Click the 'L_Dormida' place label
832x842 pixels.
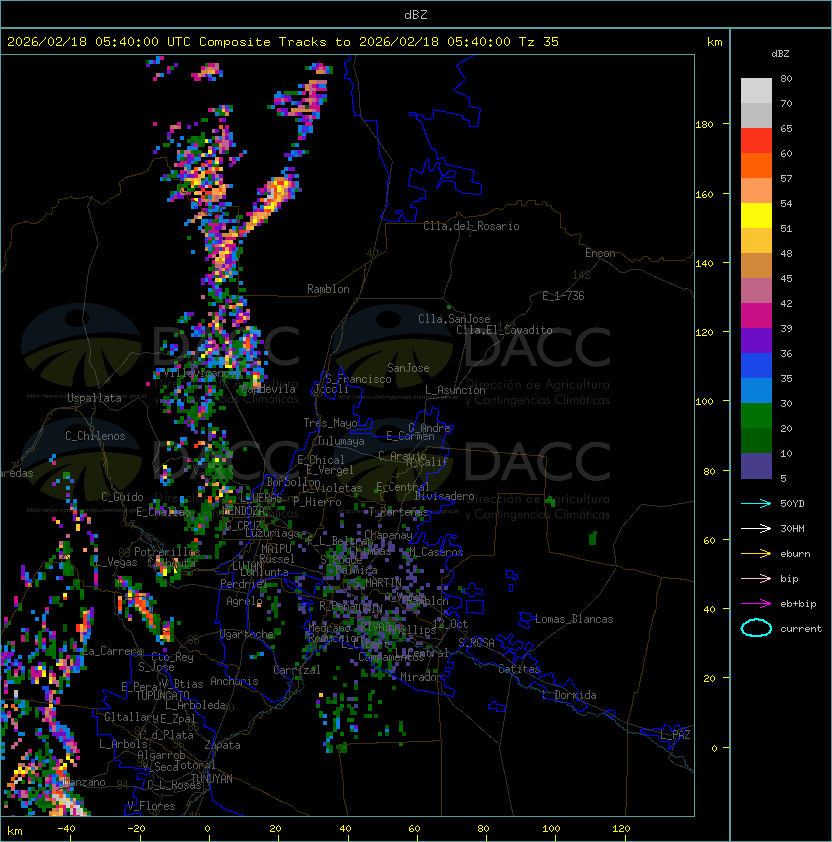(x=569, y=695)
